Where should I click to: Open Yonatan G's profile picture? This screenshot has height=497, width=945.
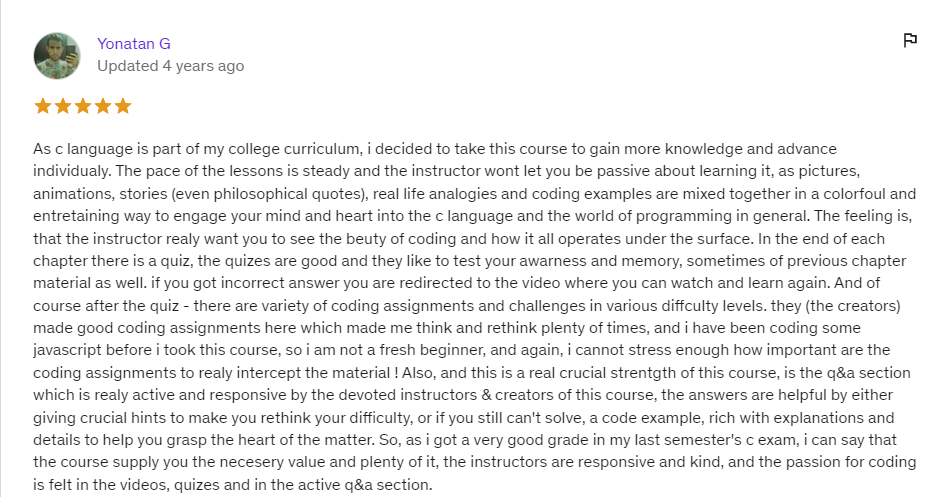57,55
